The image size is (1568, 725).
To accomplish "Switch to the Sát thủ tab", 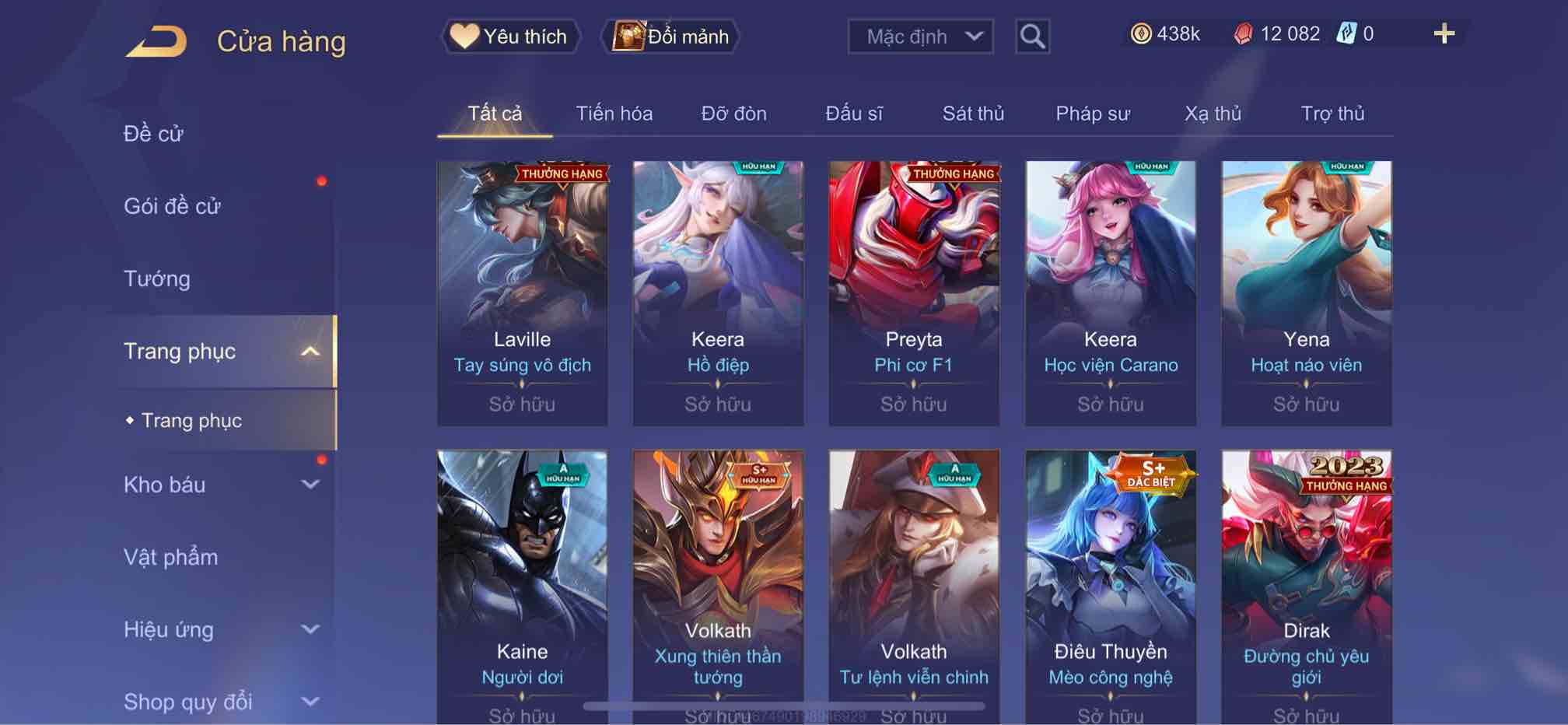I will pyautogui.click(x=973, y=114).
